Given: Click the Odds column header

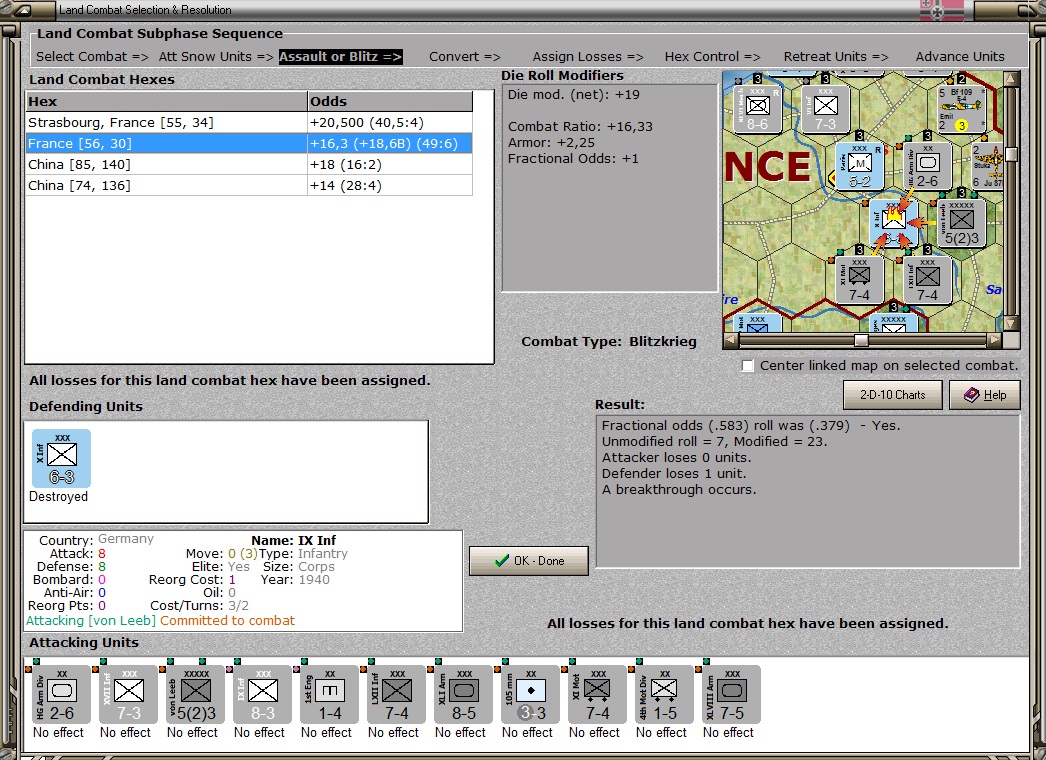Looking at the screenshot, I should click(390, 101).
